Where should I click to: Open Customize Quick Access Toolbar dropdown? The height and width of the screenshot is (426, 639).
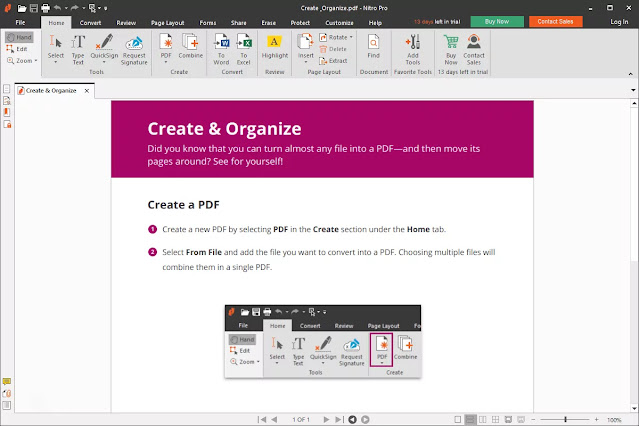106,8
